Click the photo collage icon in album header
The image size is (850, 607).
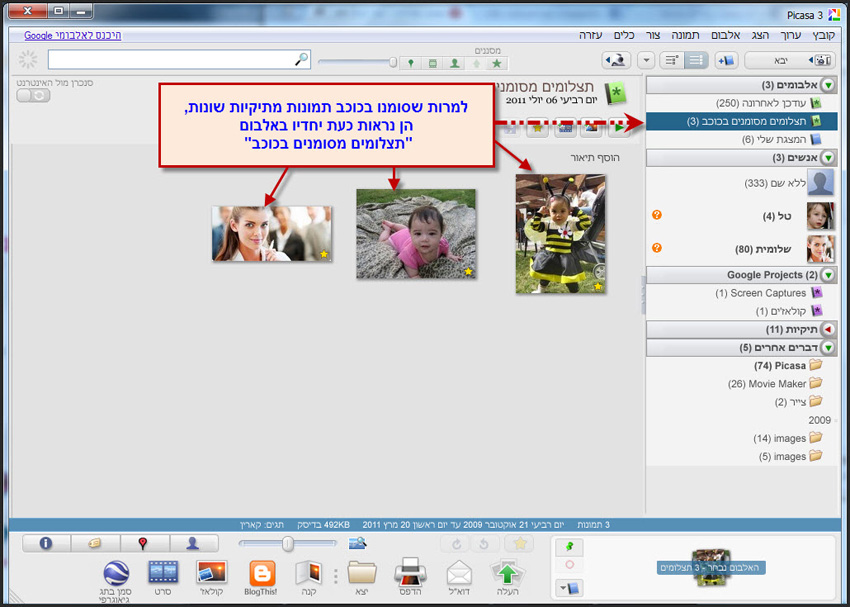pyautogui.click(x=591, y=128)
